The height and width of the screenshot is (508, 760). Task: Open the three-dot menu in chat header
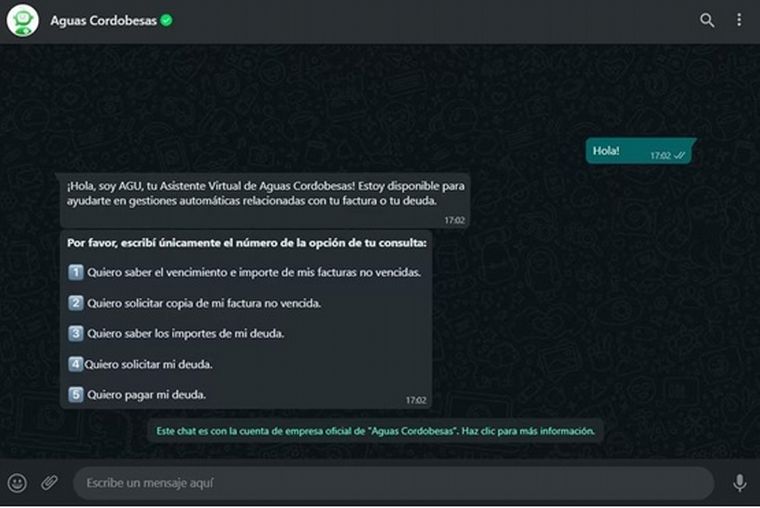point(739,20)
